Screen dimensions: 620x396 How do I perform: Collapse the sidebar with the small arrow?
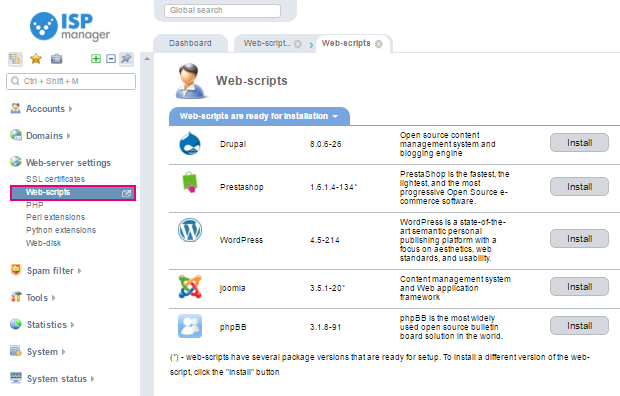click(147, 59)
